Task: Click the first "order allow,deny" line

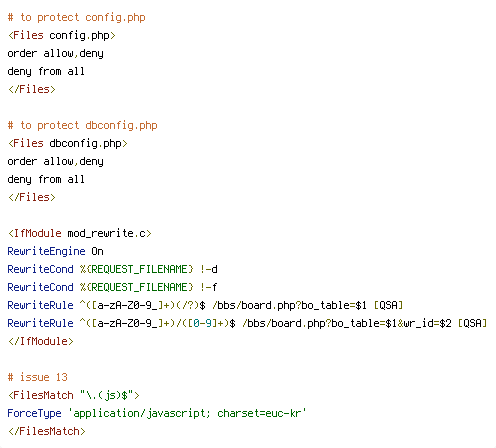Action: pyautogui.click(x=55, y=53)
